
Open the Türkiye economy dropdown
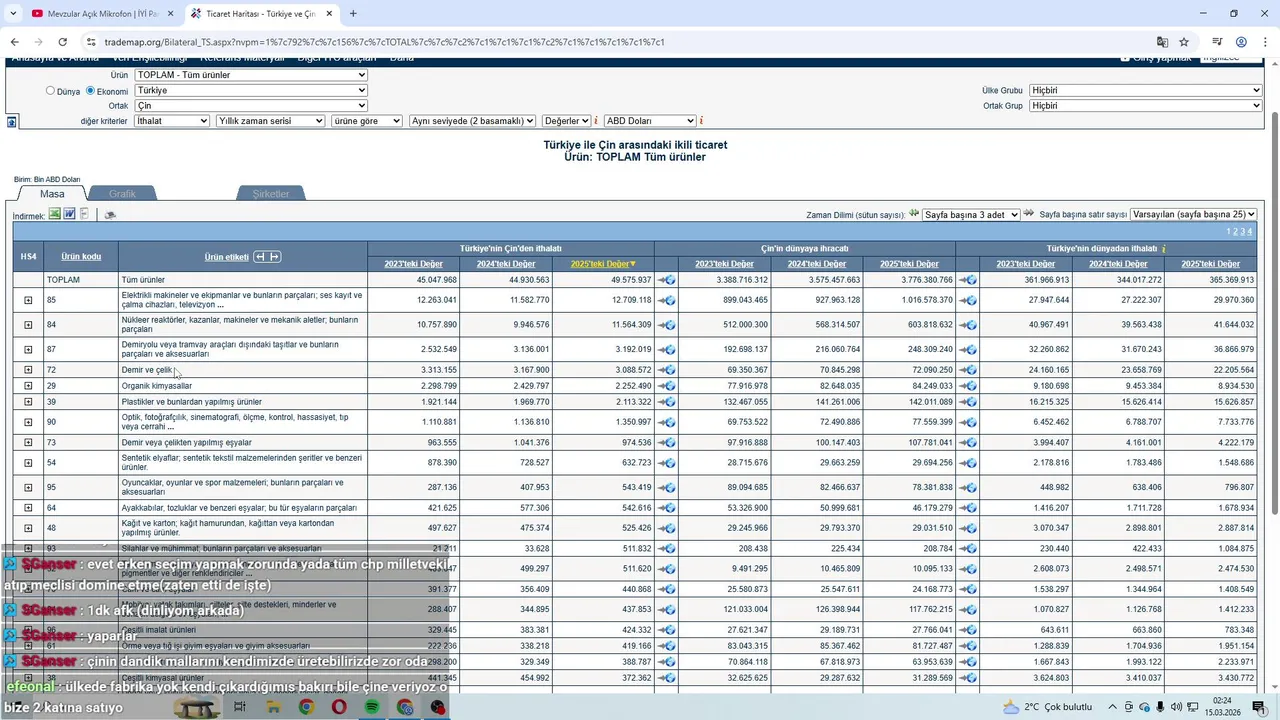(x=251, y=90)
